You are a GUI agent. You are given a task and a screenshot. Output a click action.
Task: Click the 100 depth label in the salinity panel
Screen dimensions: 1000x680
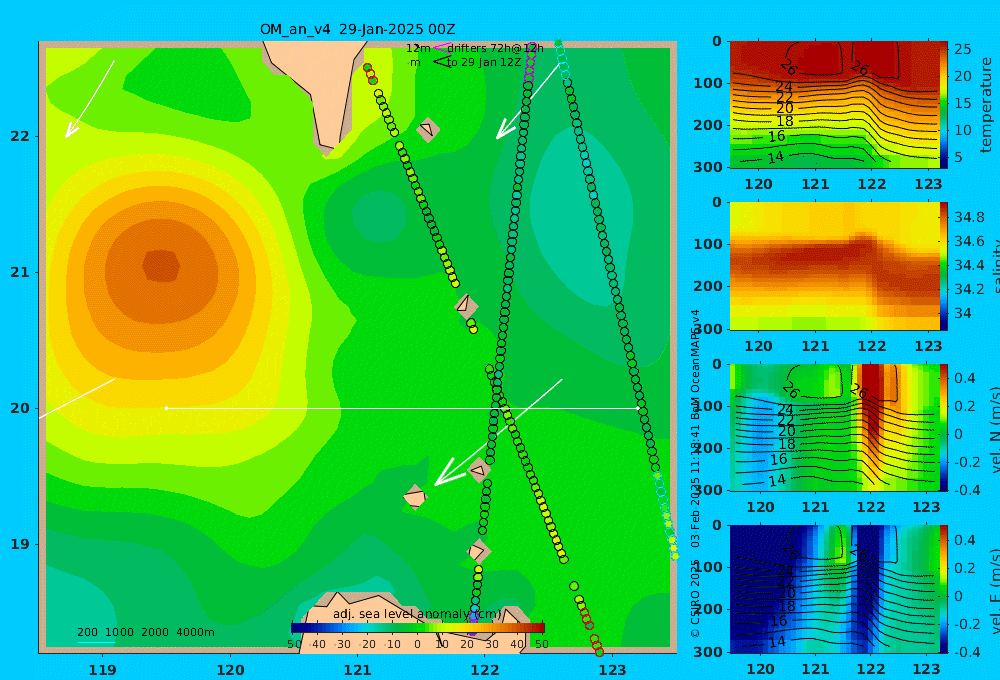[707, 244]
